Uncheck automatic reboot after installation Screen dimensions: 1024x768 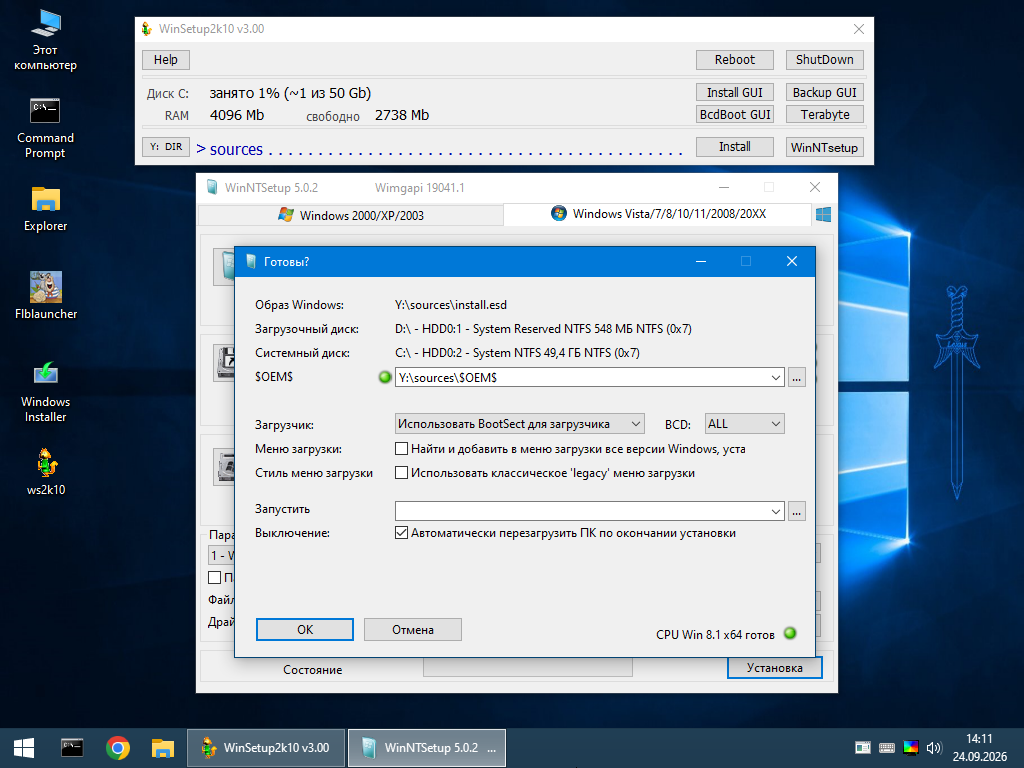point(402,533)
